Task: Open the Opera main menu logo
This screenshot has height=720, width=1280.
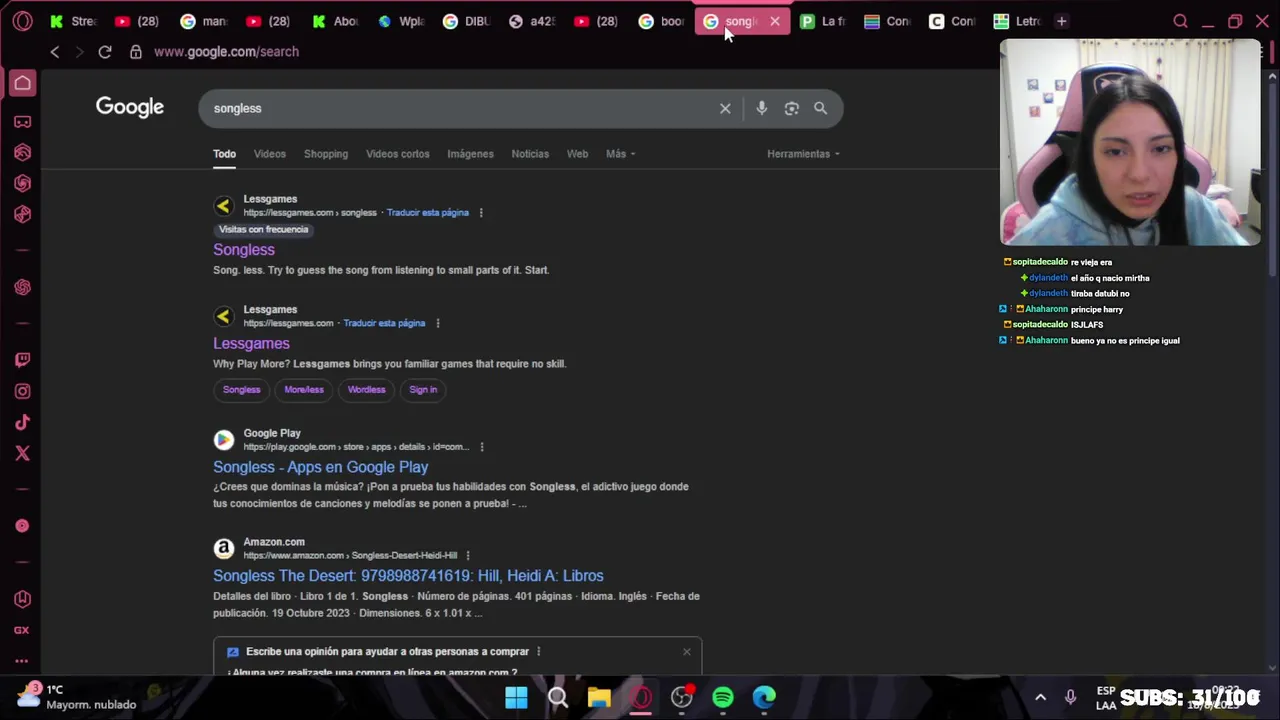Action: tap(22, 21)
